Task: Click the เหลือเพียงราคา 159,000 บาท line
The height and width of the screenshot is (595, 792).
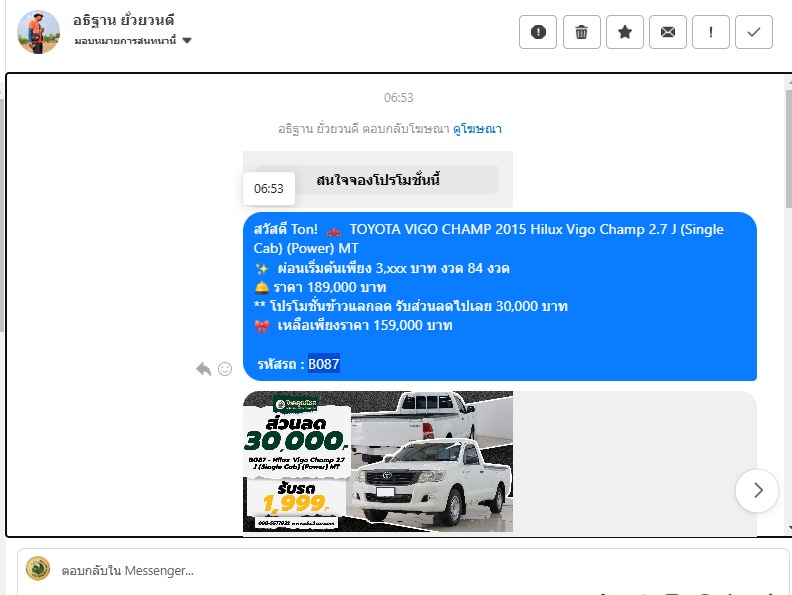Action: [x=365, y=325]
